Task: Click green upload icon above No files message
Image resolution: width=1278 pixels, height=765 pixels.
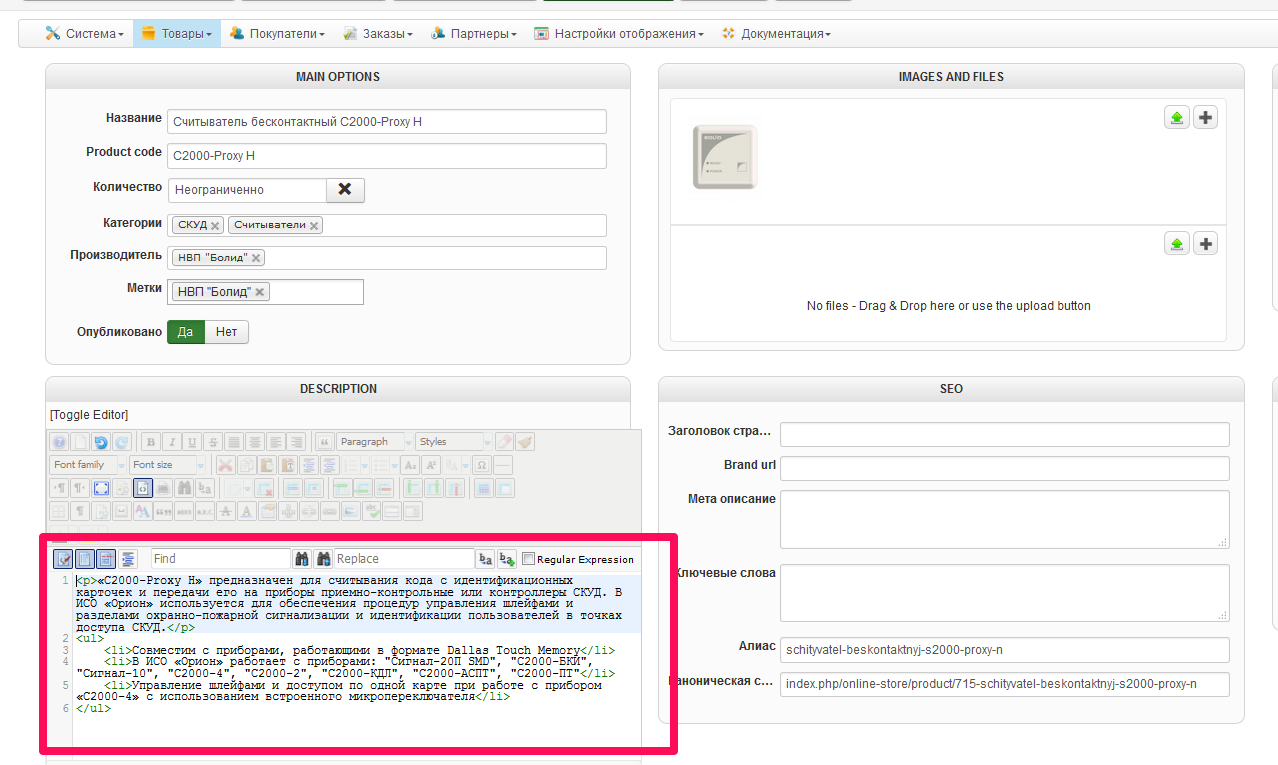Action: (1177, 243)
